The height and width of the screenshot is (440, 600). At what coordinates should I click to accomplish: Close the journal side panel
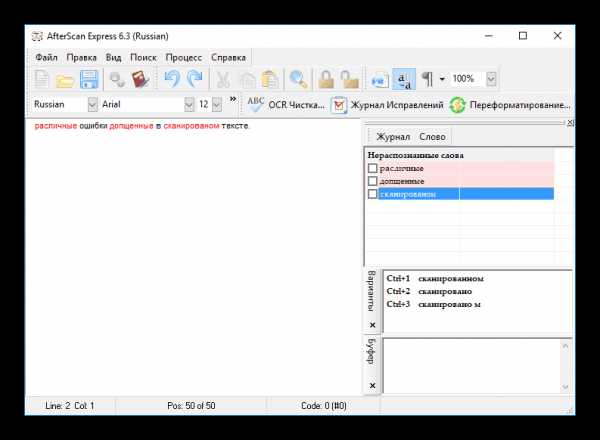[570, 122]
